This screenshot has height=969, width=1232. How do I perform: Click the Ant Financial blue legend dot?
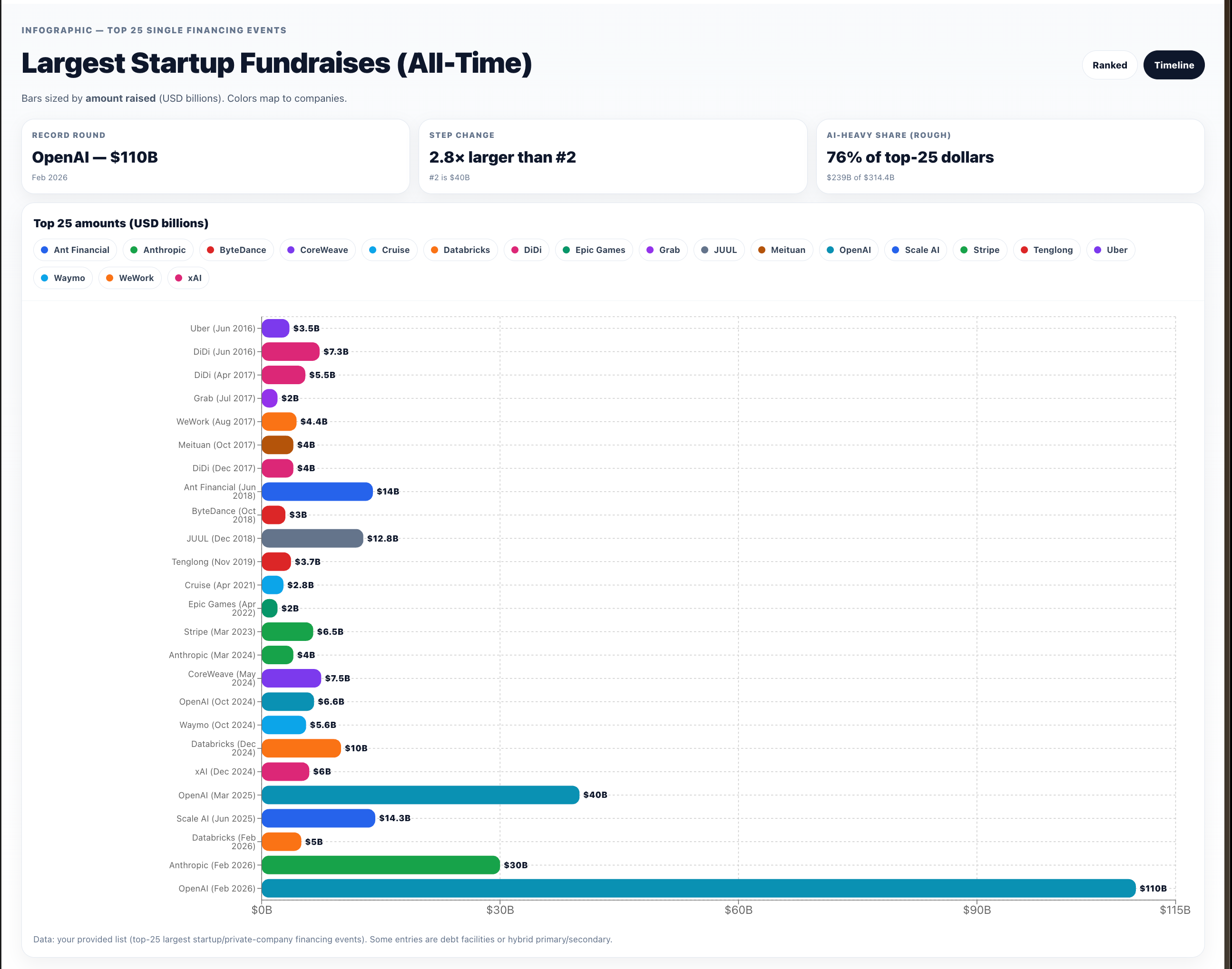point(44,250)
